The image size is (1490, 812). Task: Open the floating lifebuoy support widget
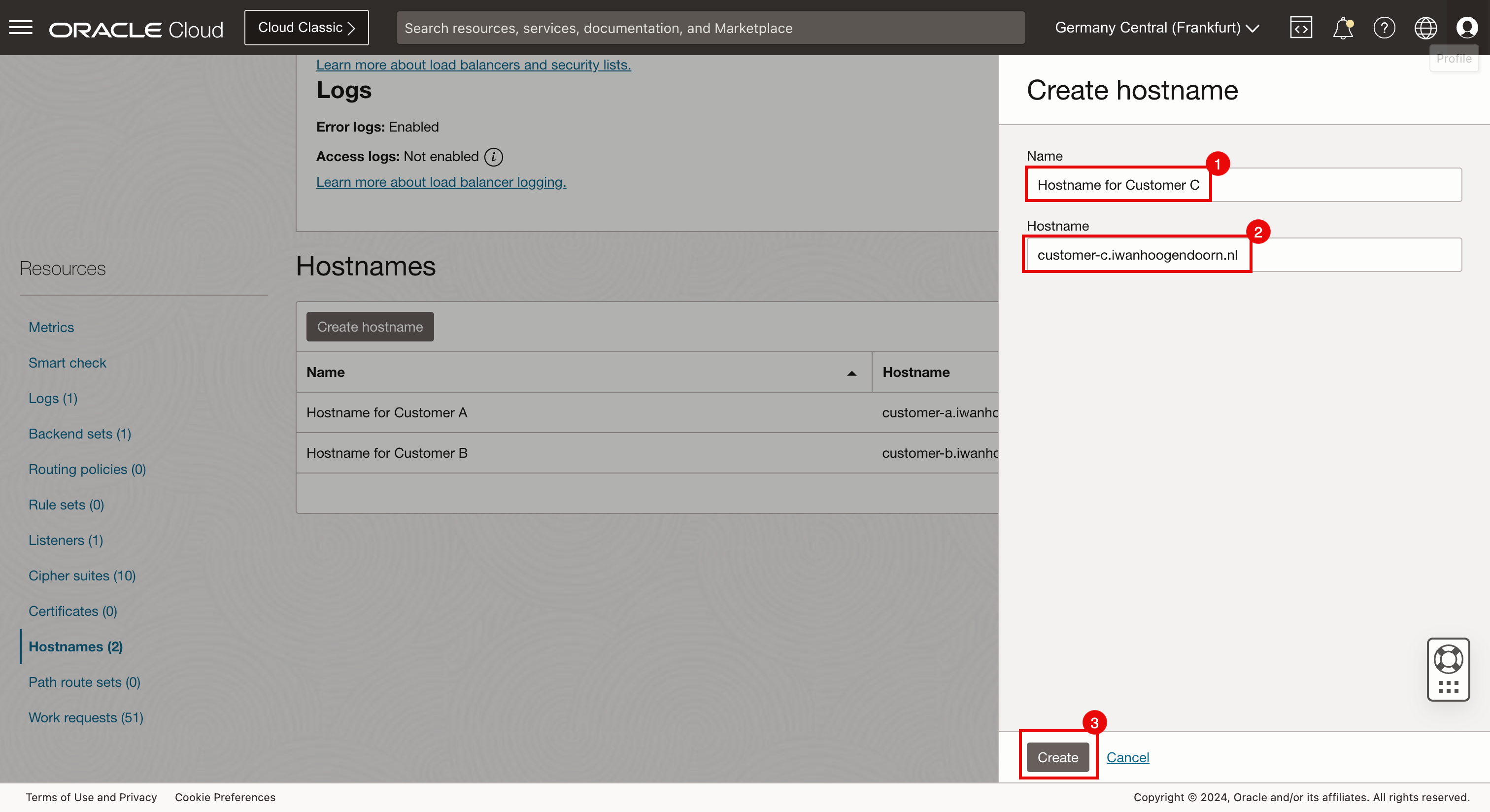tap(1448, 659)
